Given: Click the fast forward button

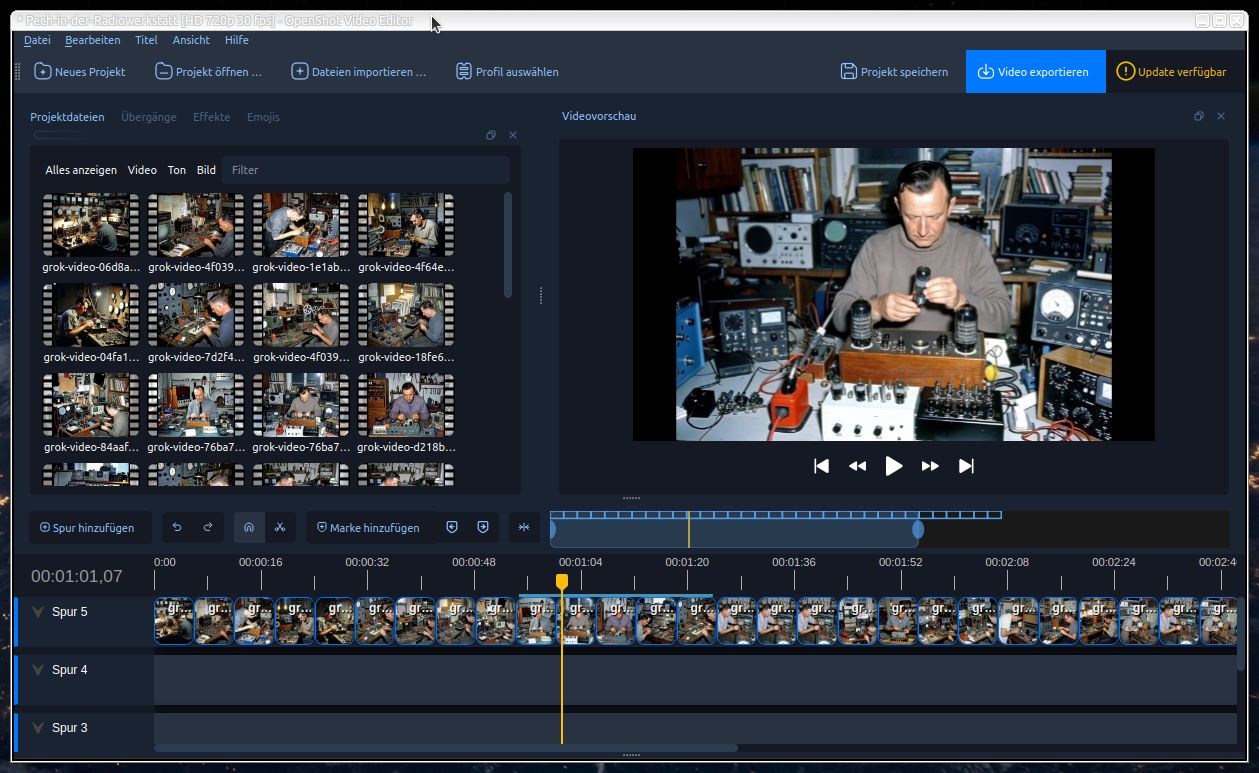Looking at the screenshot, I should [930, 466].
